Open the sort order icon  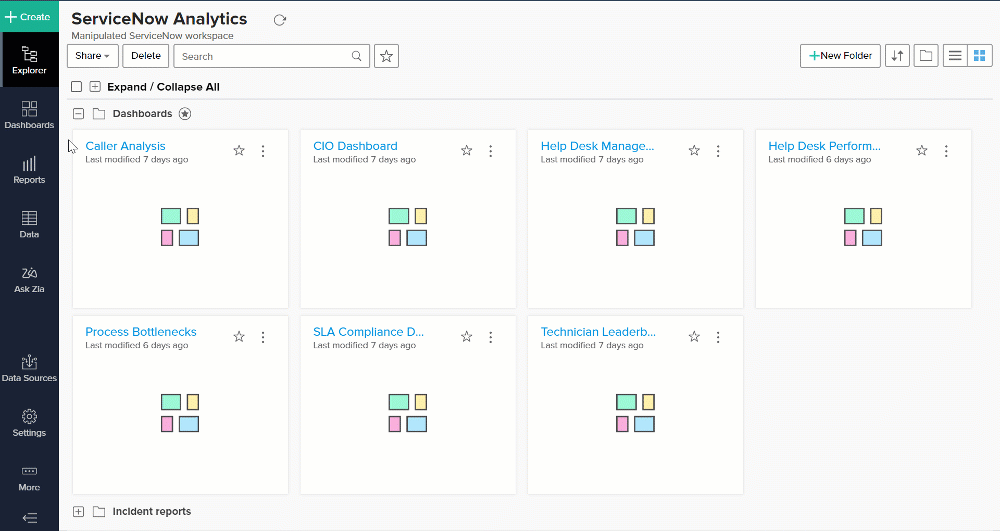[x=897, y=56]
